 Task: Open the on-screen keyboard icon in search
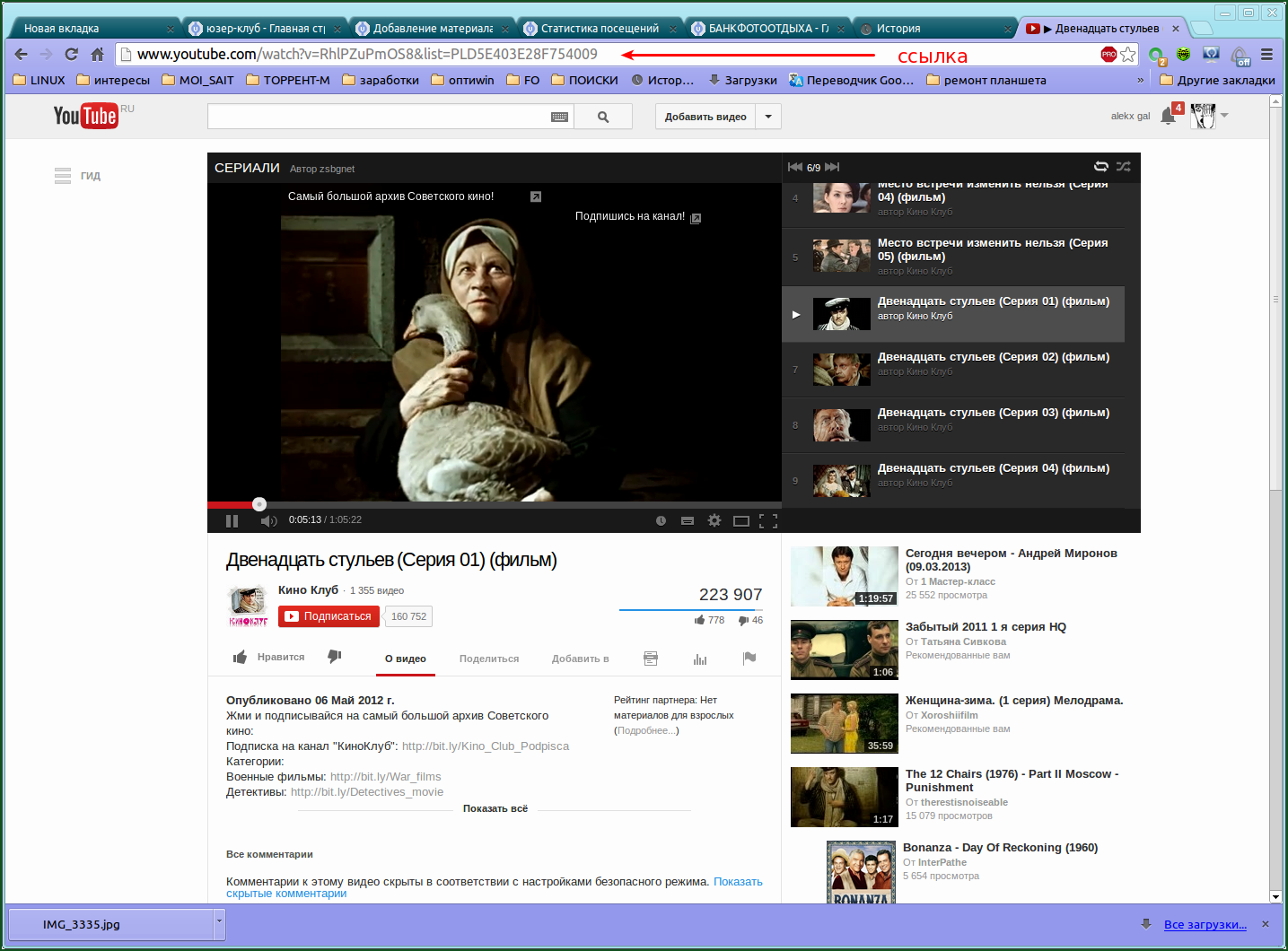point(559,117)
